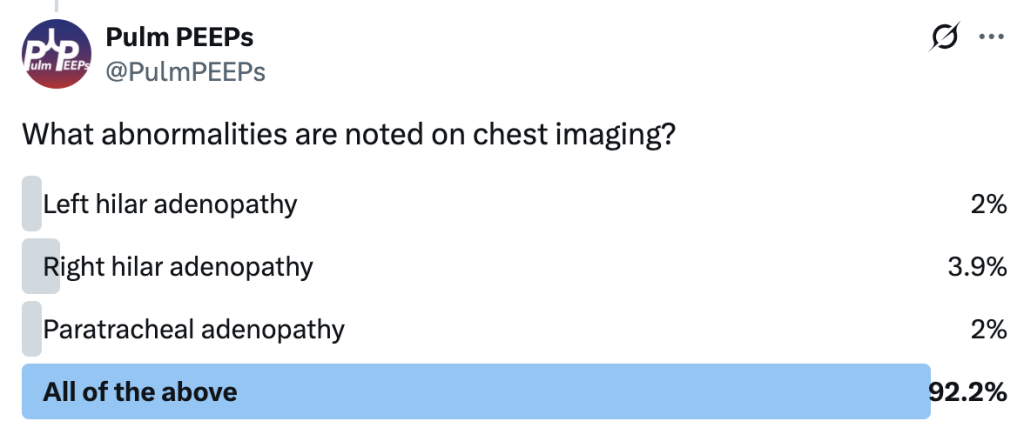This screenshot has height=421, width=1024.
Task: Click the gray result bar beside Right hilar
Action: coord(40,267)
